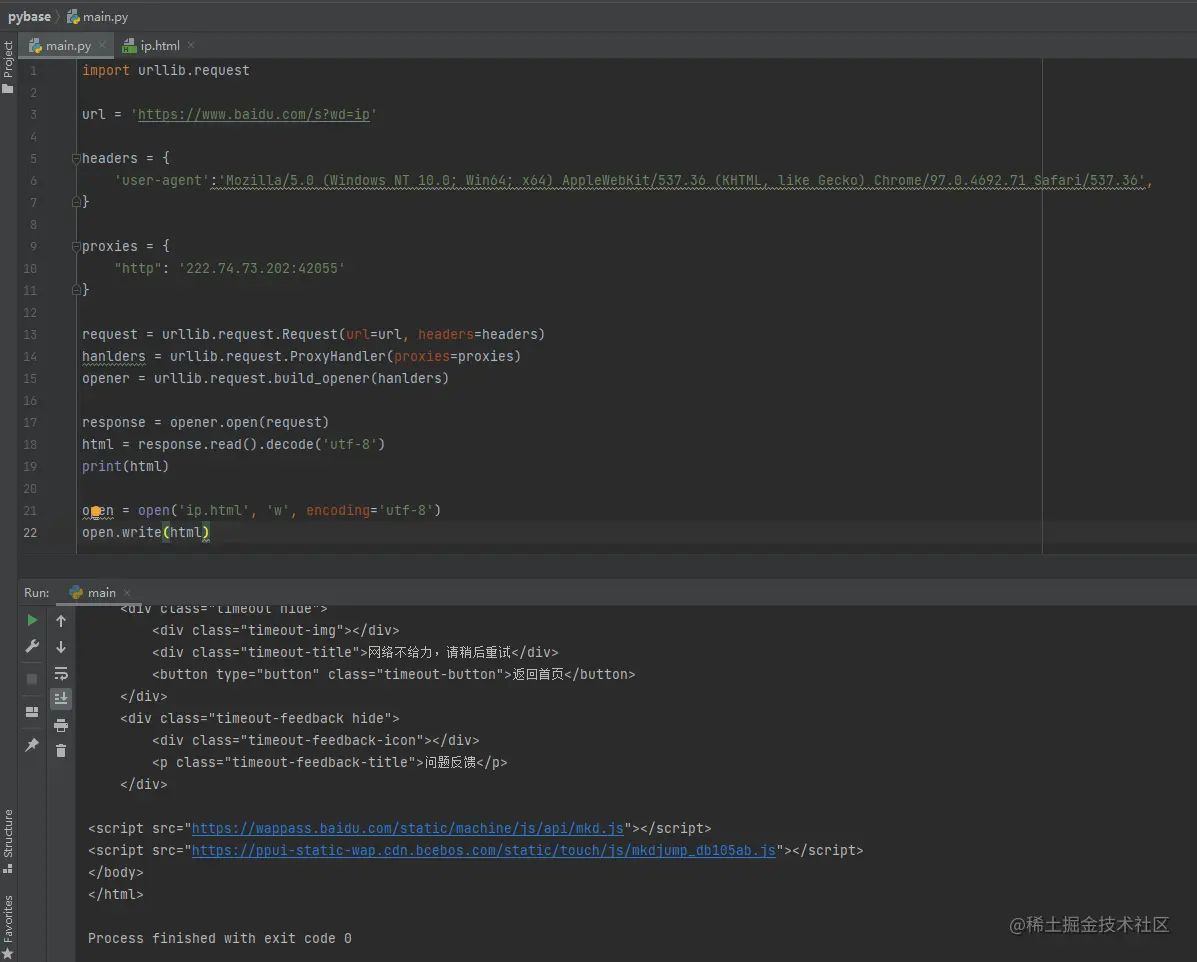Click the Python file icon in breadcrumb bar

(x=73, y=17)
